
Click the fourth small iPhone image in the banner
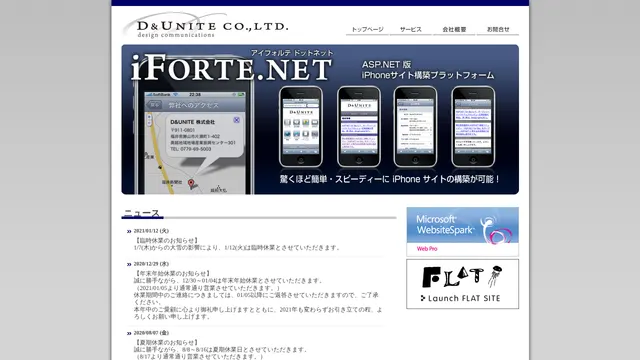[473, 127]
